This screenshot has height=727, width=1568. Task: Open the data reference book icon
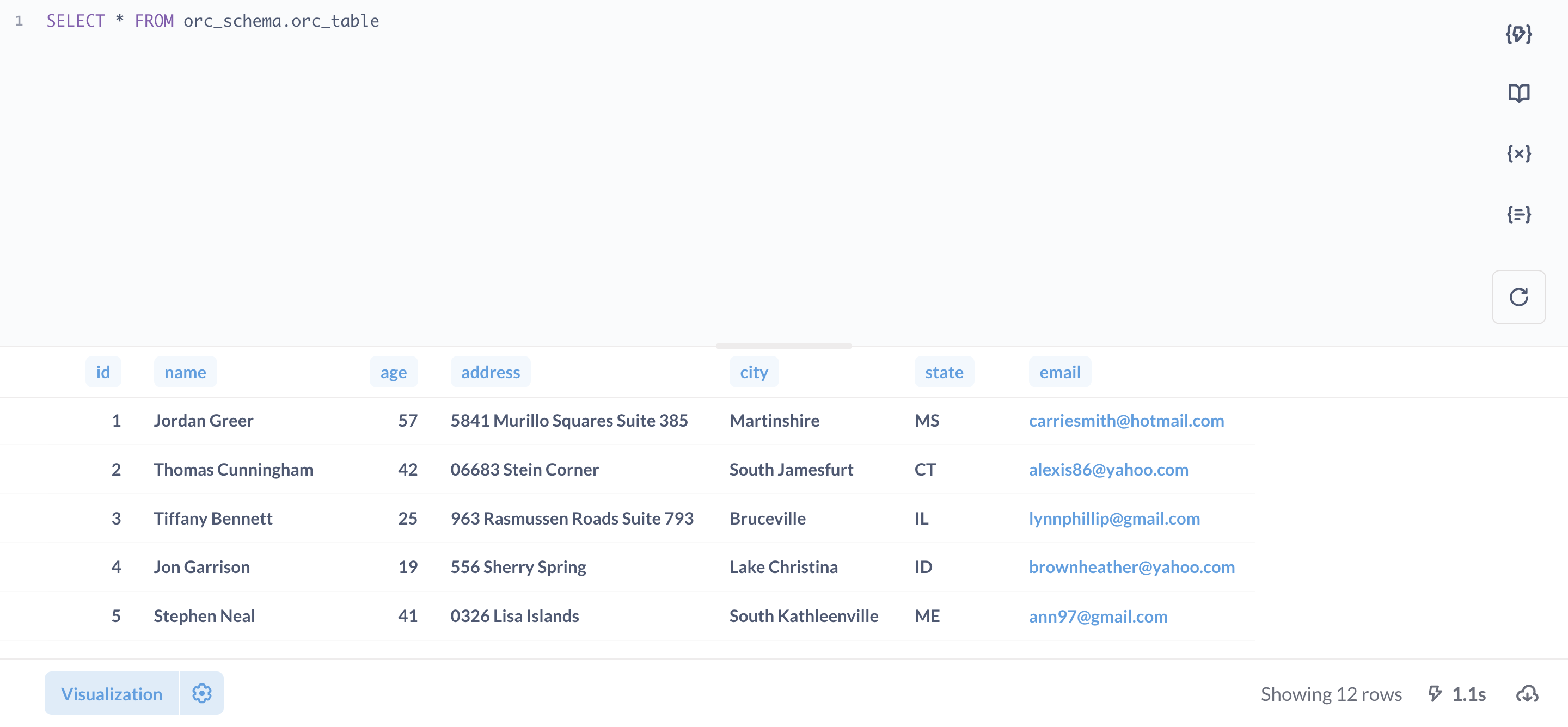click(1518, 93)
